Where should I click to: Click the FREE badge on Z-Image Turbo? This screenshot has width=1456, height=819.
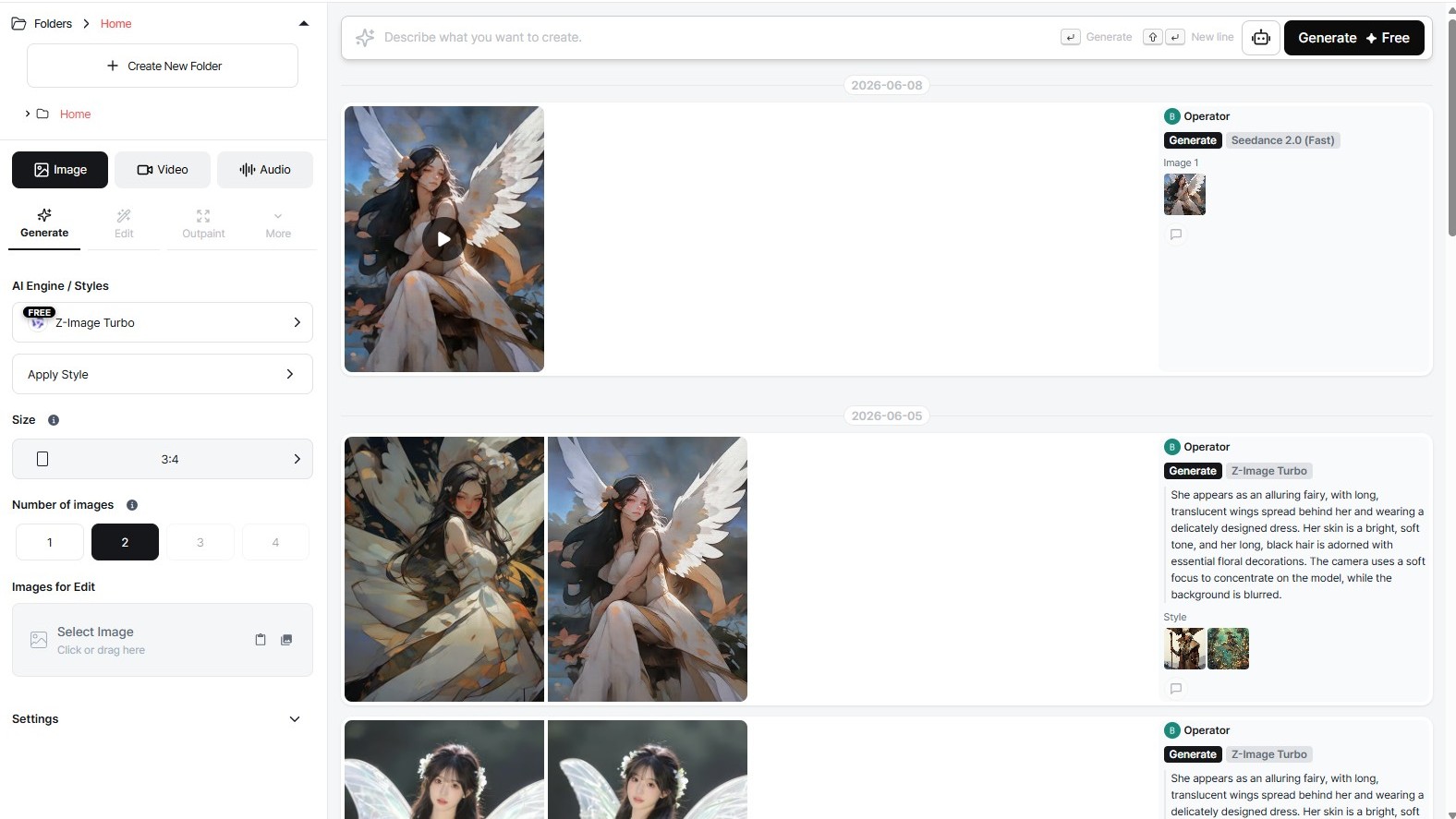click(40, 313)
